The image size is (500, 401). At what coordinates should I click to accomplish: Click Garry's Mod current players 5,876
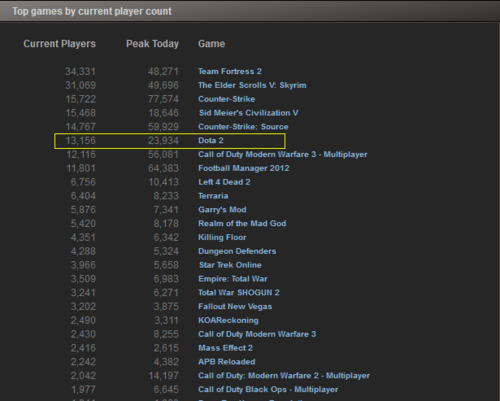pos(83,210)
